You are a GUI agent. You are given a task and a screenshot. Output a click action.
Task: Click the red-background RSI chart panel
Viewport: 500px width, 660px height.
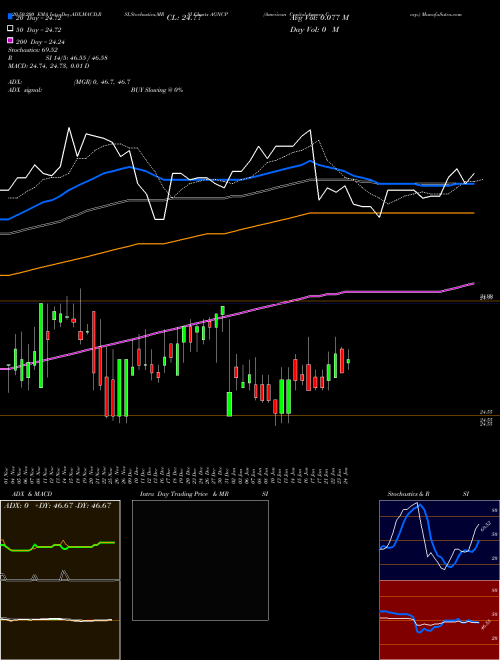click(x=439, y=620)
